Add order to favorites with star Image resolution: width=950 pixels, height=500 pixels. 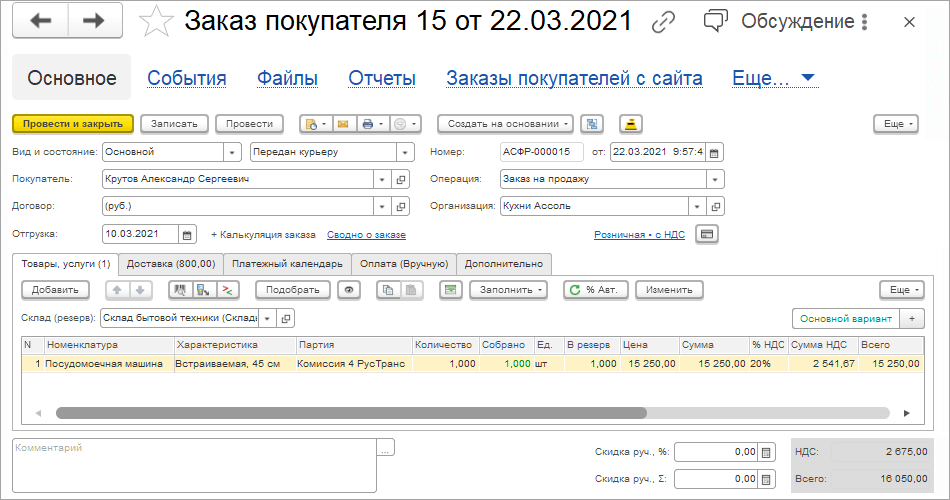[156, 22]
